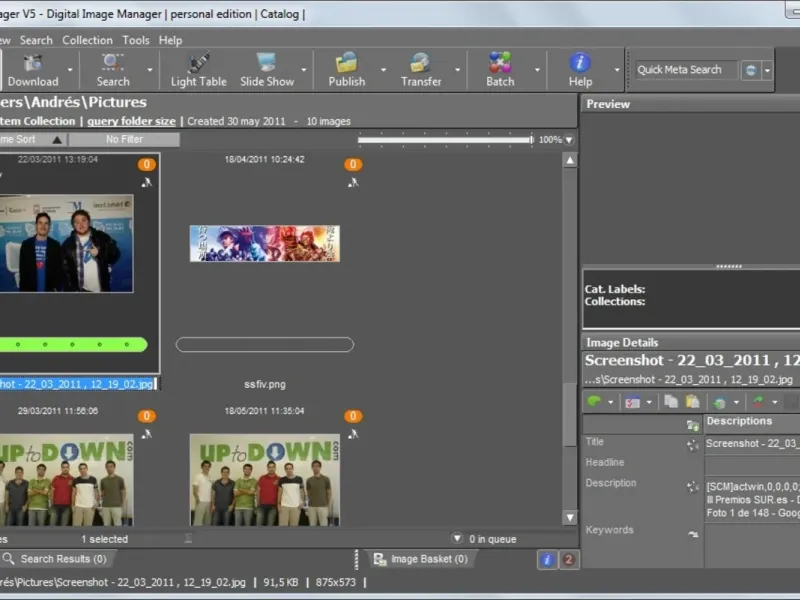Click the green import arrow icon in Image Details

pyautogui.click(x=720, y=403)
